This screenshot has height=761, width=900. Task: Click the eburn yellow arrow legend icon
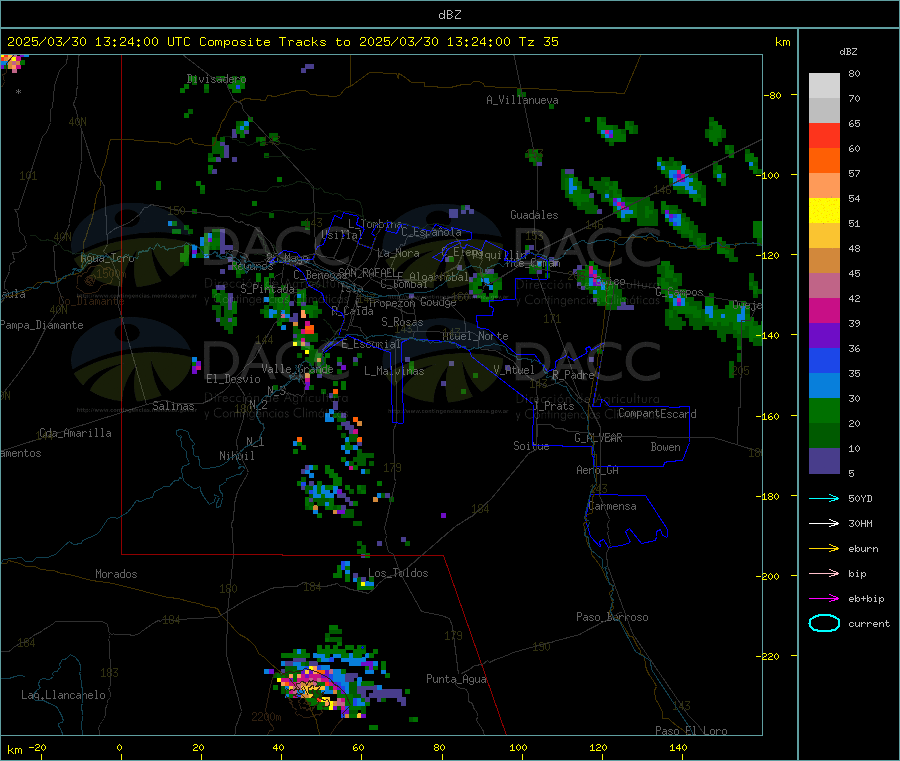[824, 548]
